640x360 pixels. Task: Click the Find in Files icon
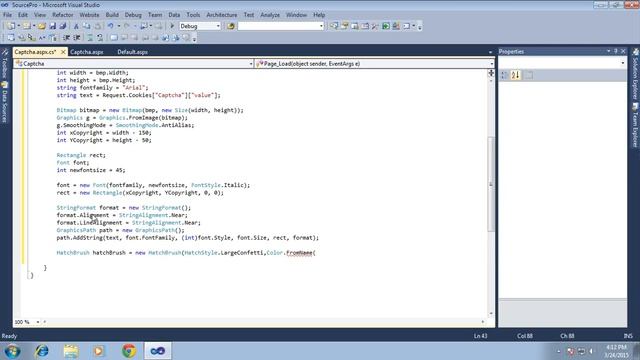[x=231, y=26]
